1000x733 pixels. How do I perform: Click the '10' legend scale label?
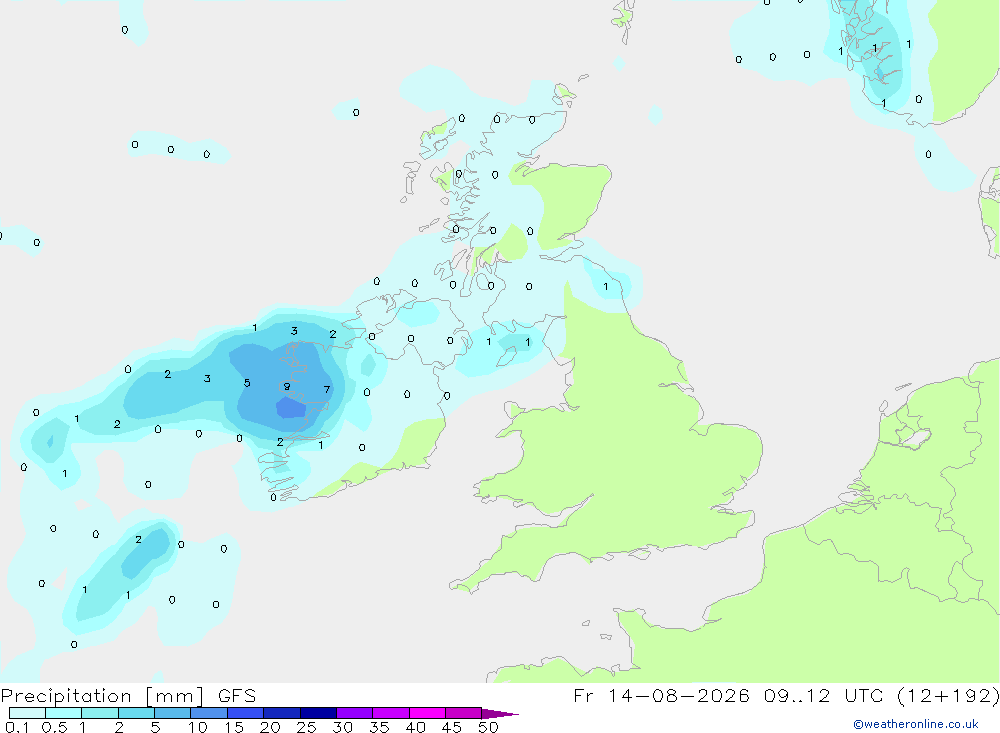198,727
